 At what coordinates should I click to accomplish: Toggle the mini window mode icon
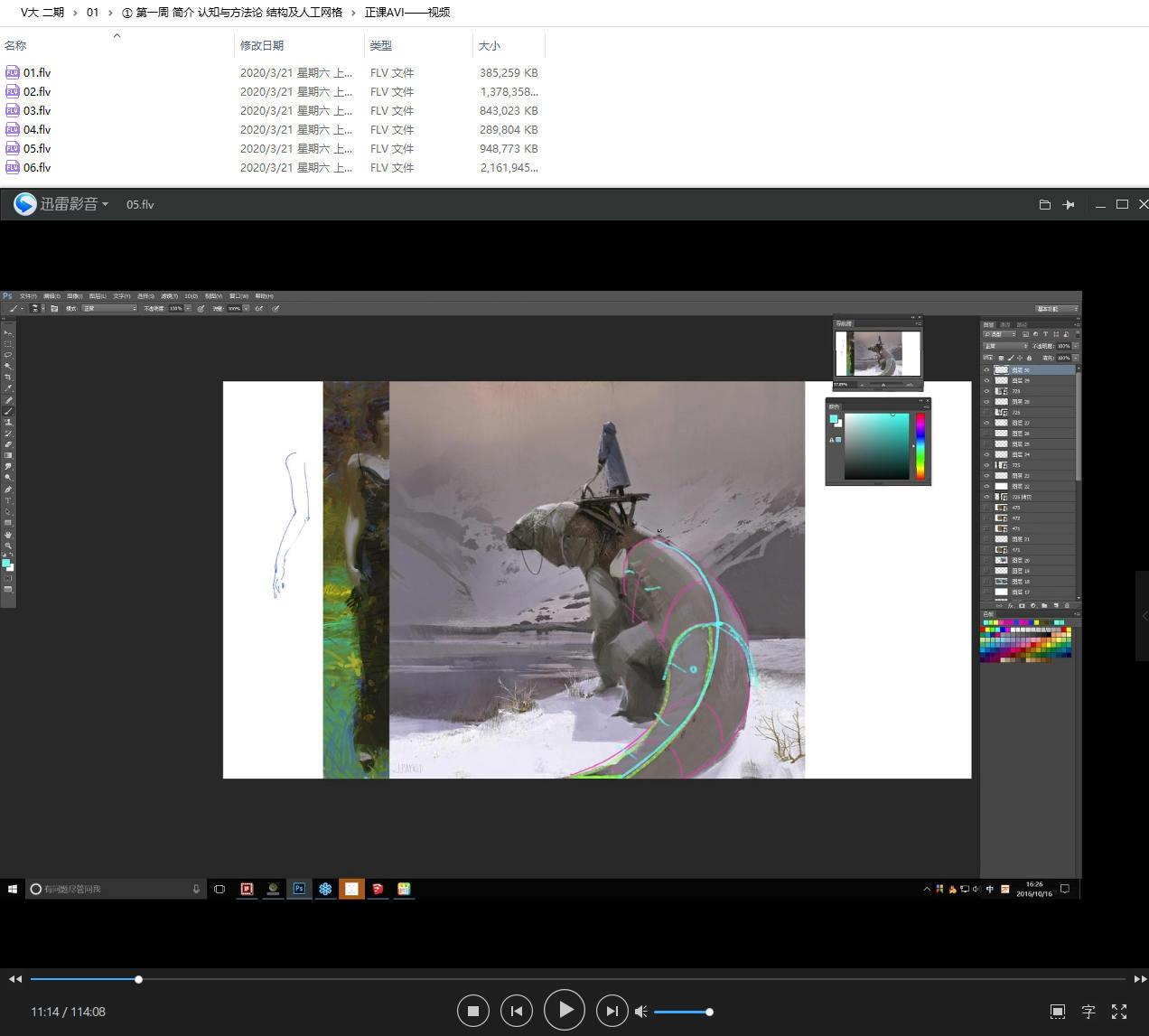coord(1057,1012)
